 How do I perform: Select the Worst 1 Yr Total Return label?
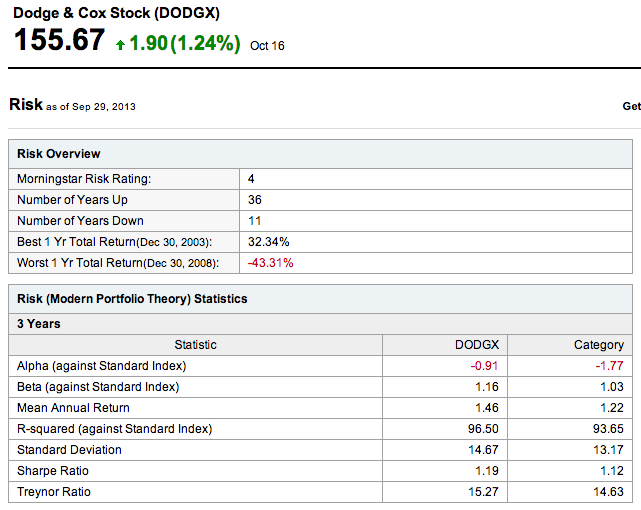point(118,263)
